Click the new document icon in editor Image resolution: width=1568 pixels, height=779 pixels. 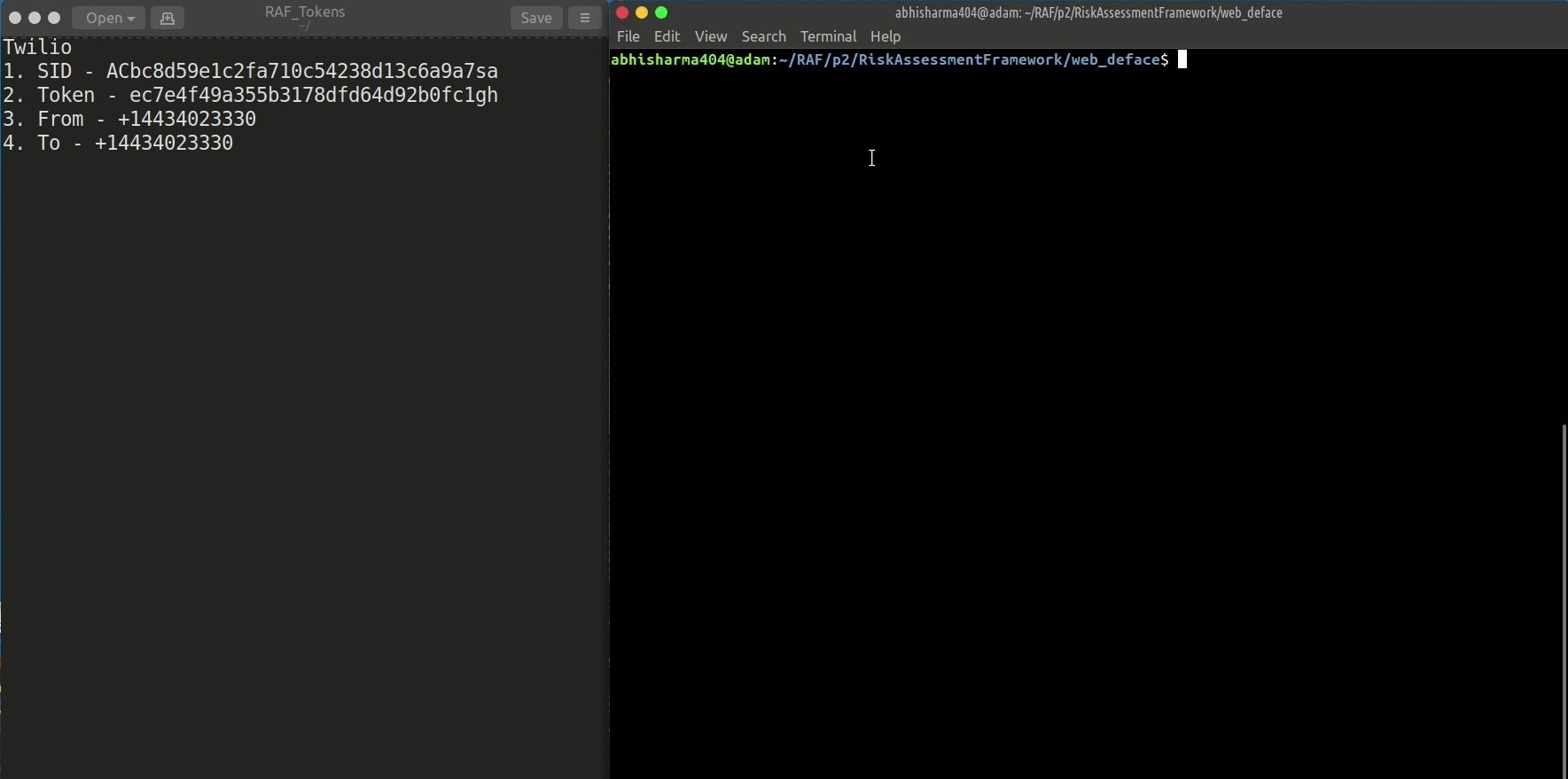click(x=168, y=18)
